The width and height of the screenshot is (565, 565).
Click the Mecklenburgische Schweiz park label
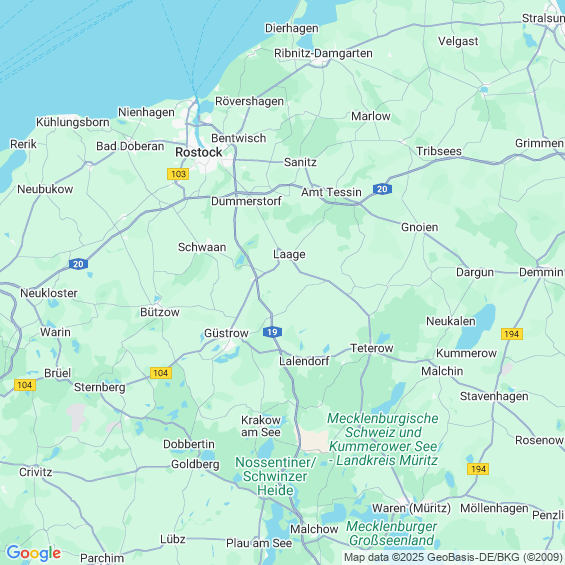(383, 439)
